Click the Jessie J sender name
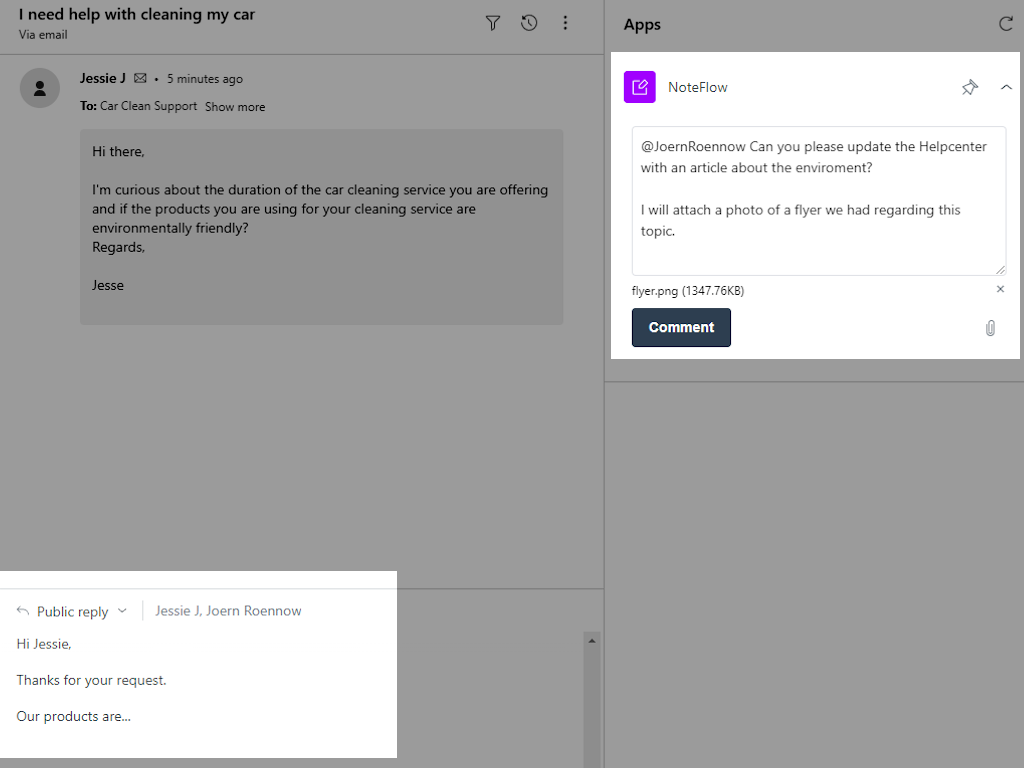Viewport: 1024px width, 768px height. coord(102,79)
